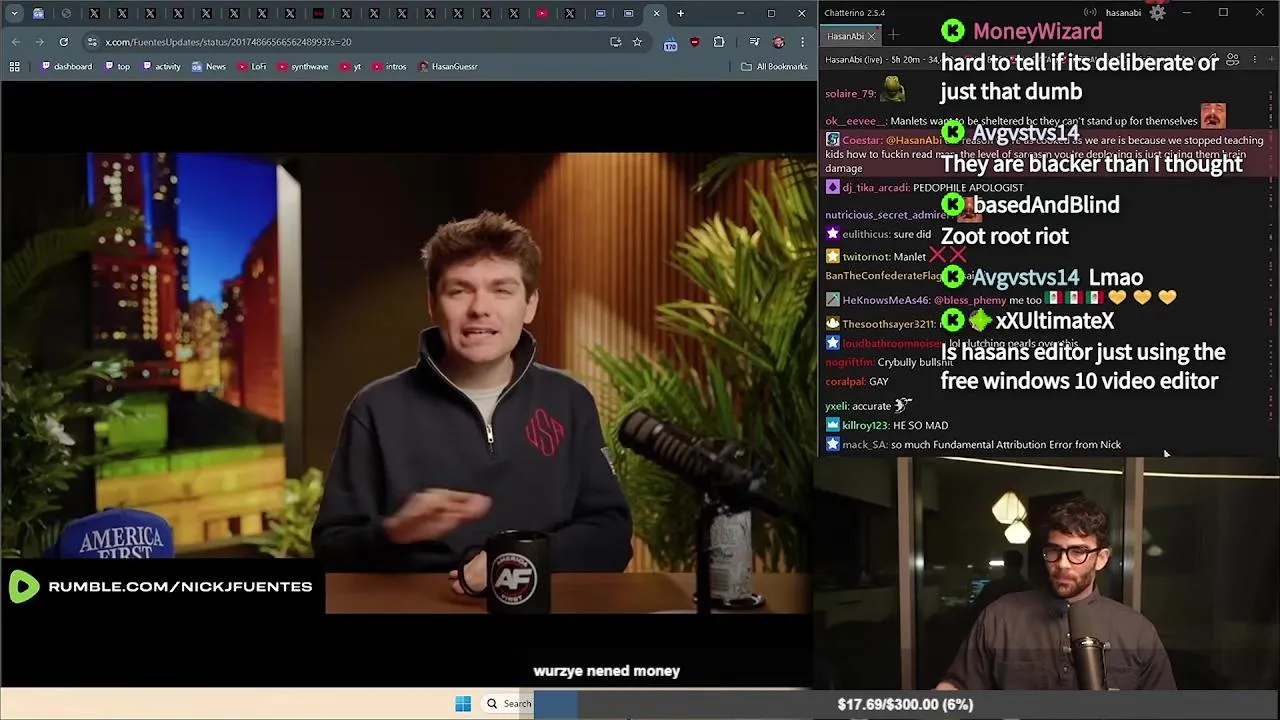Open the LoFi bookmark
This screenshot has width=1280, height=720.
tap(251, 66)
